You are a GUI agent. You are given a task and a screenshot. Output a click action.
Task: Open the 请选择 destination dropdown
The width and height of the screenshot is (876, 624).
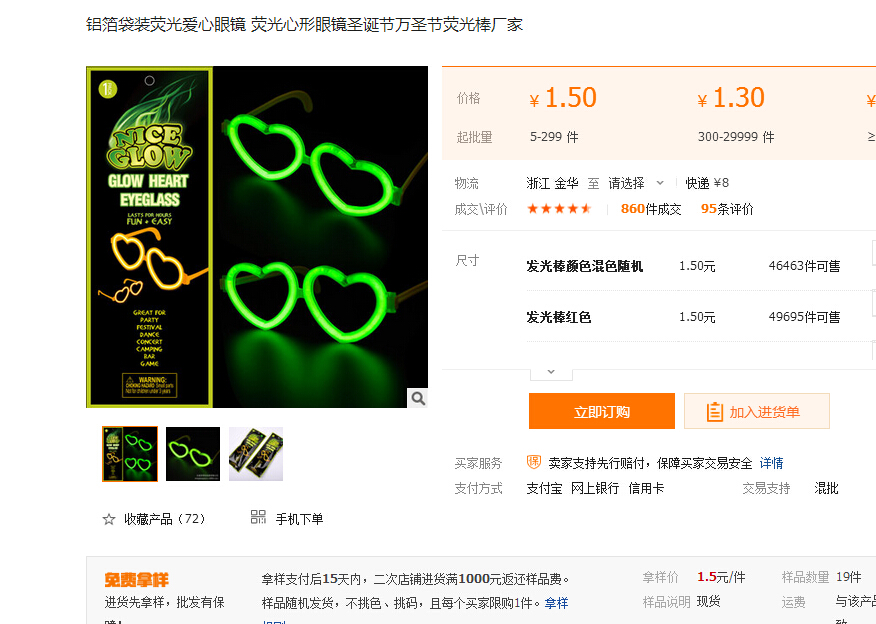[x=636, y=183]
